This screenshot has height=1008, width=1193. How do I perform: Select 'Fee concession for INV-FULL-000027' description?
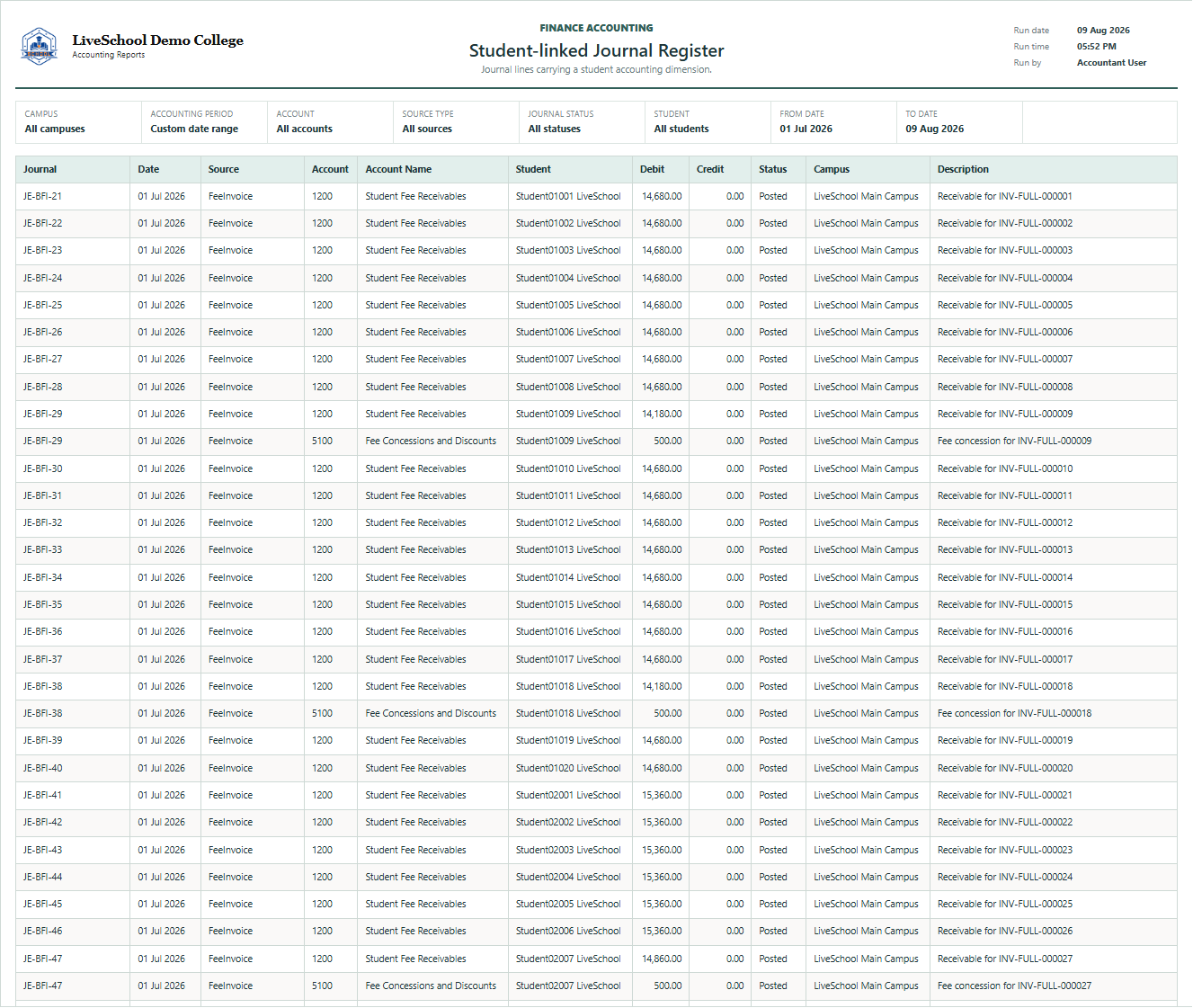[1015, 986]
